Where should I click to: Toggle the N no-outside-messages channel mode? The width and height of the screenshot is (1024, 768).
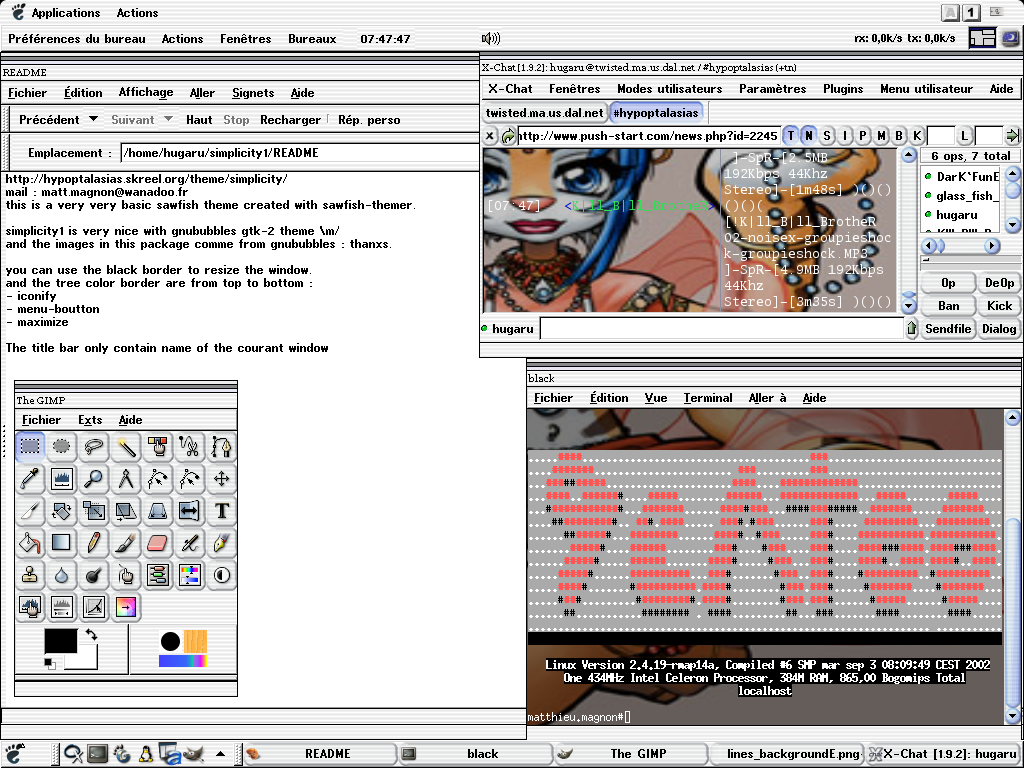point(808,136)
